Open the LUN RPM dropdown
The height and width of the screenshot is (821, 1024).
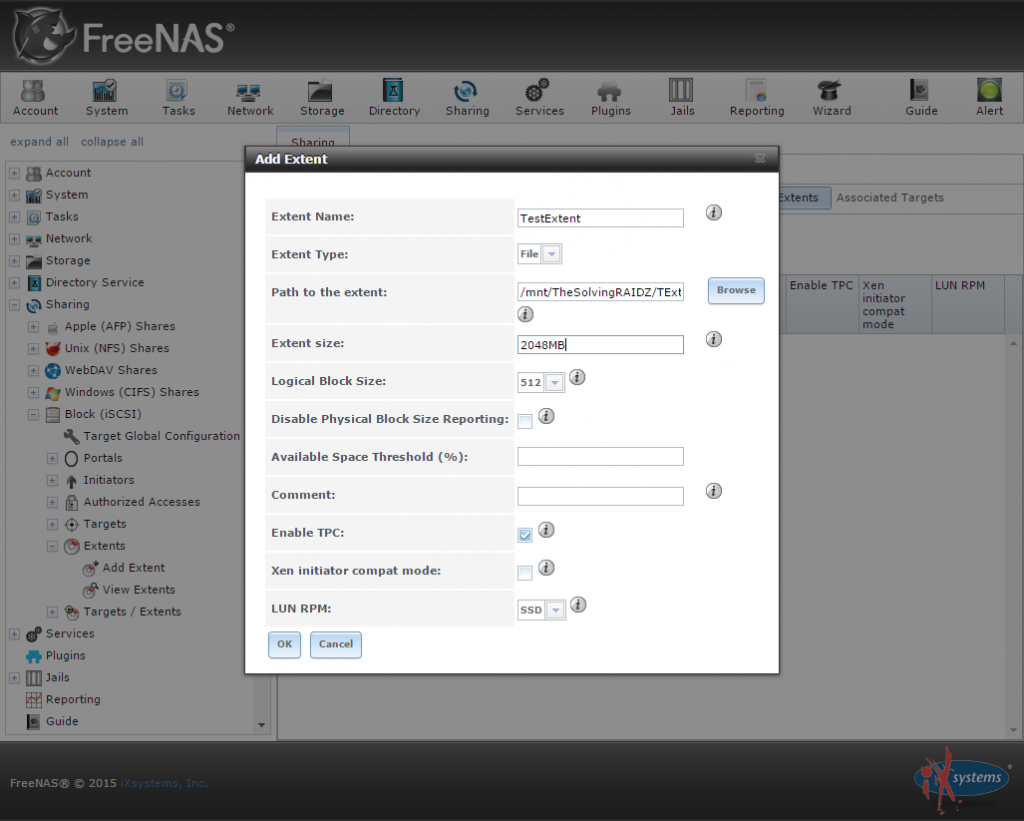[x=554, y=609]
